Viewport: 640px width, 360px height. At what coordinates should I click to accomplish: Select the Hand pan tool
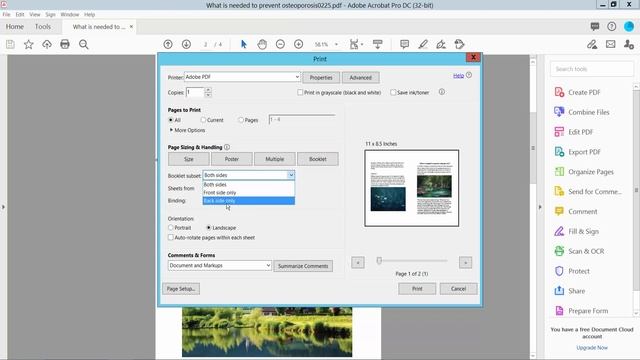click(262, 44)
